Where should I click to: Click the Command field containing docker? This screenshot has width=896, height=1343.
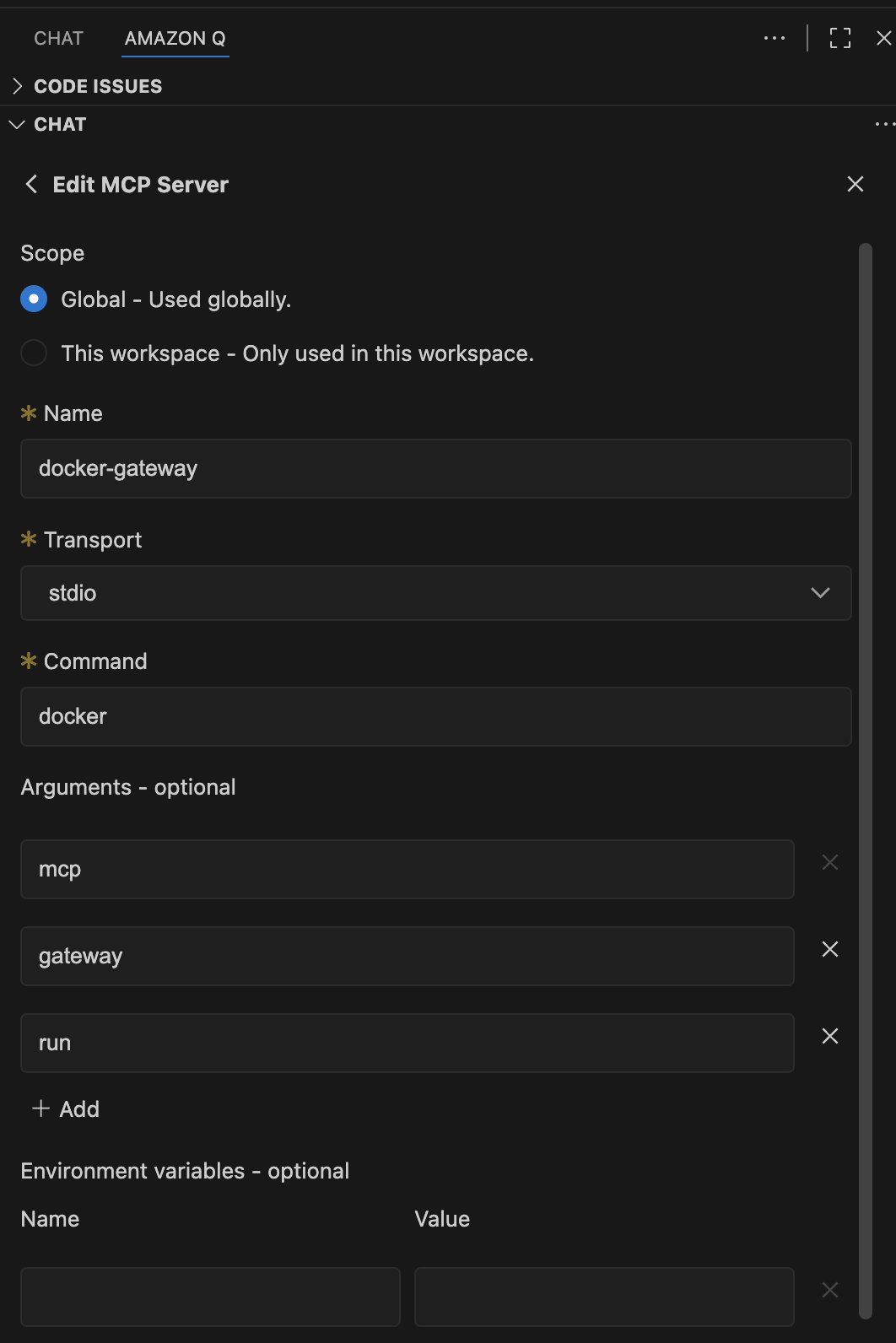tap(435, 716)
